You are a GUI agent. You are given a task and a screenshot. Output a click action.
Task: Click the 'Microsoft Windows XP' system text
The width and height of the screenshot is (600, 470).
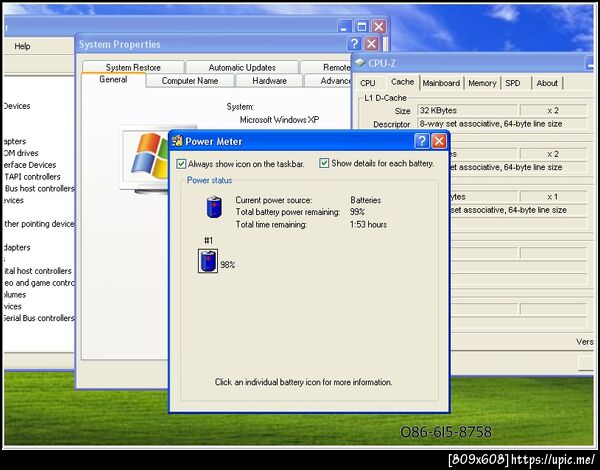tap(279, 120)
